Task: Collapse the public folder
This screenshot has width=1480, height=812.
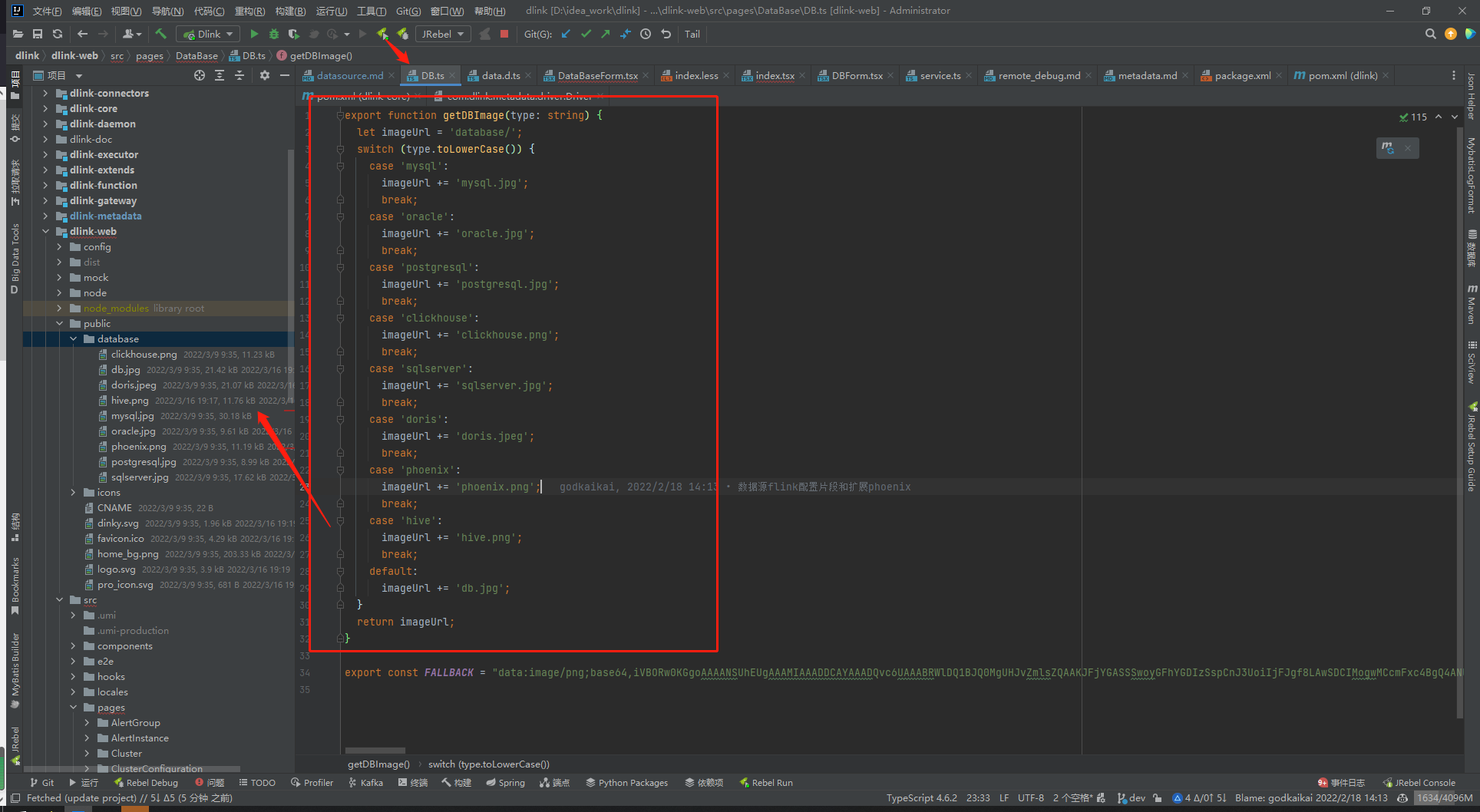Action: click(59, 323)
